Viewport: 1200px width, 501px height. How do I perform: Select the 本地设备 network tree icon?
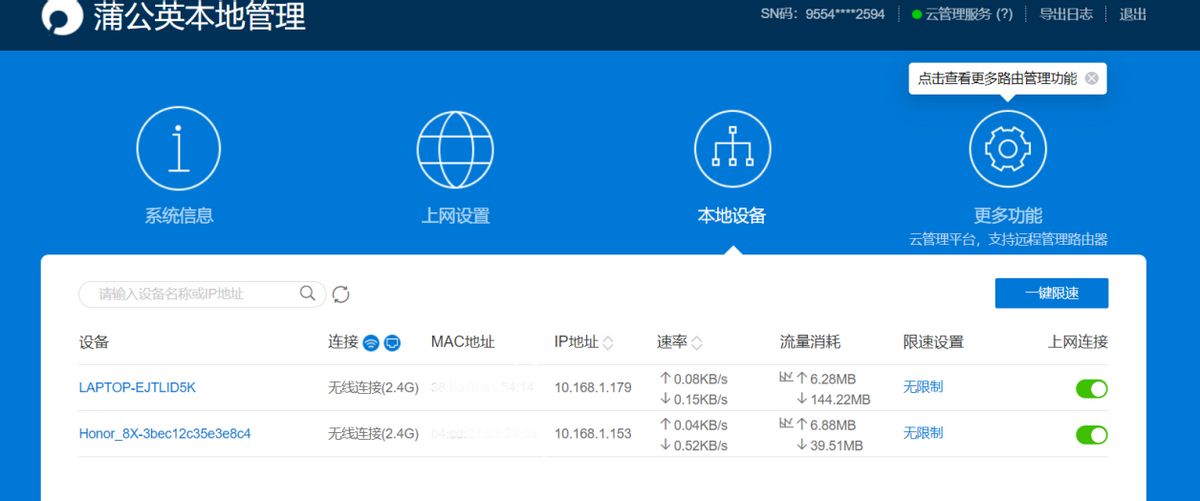732,148
